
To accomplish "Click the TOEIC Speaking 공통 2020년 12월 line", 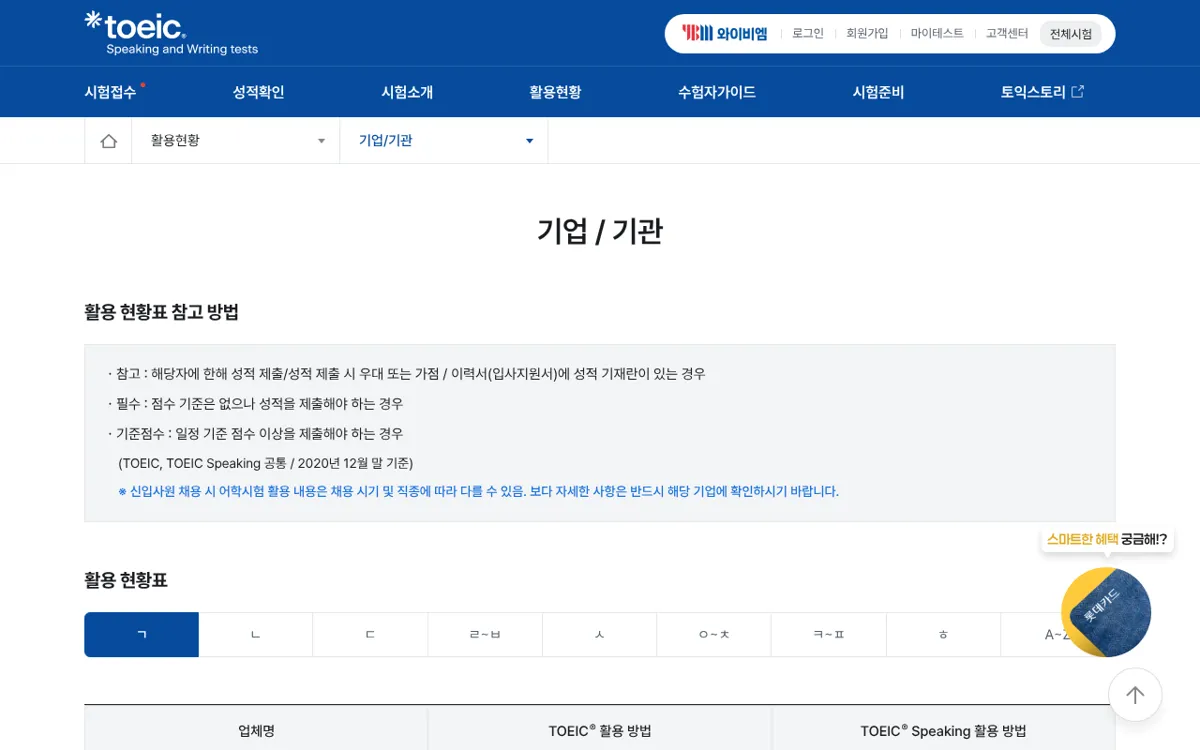I will [265, 463].
